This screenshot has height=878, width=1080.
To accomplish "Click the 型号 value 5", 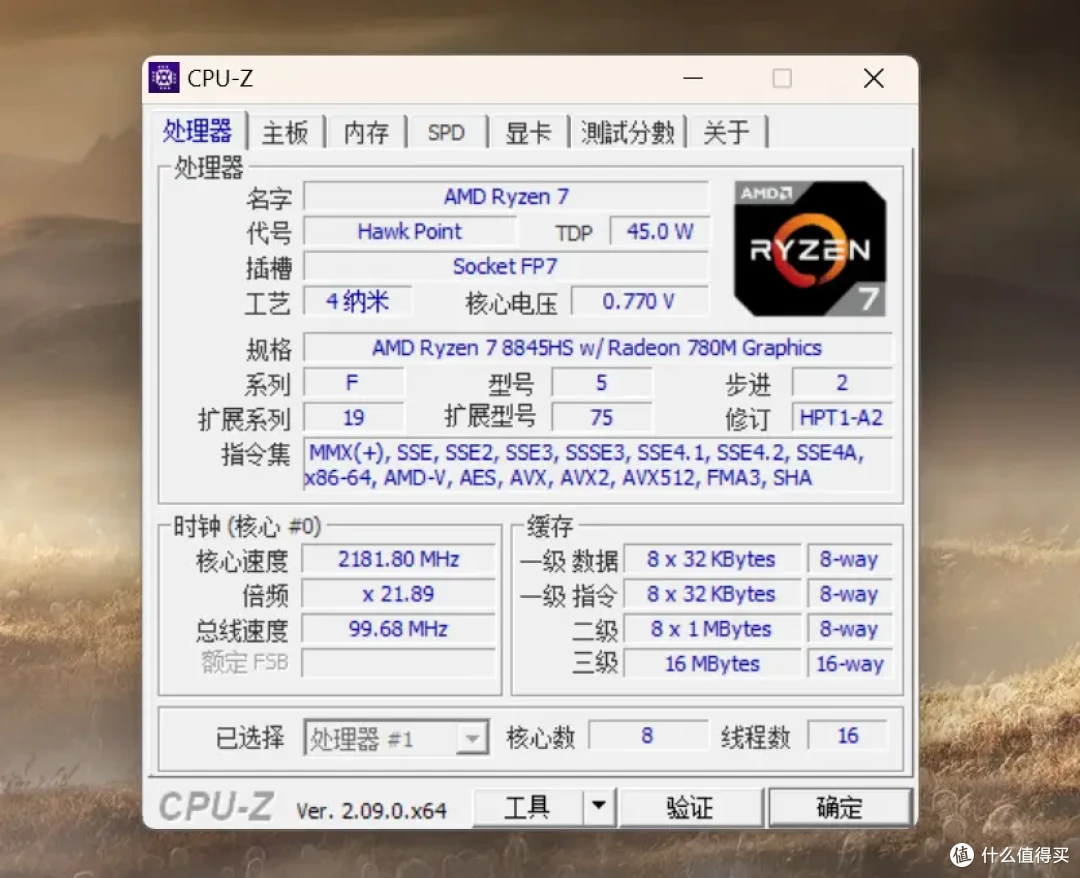I will point(601,383).
